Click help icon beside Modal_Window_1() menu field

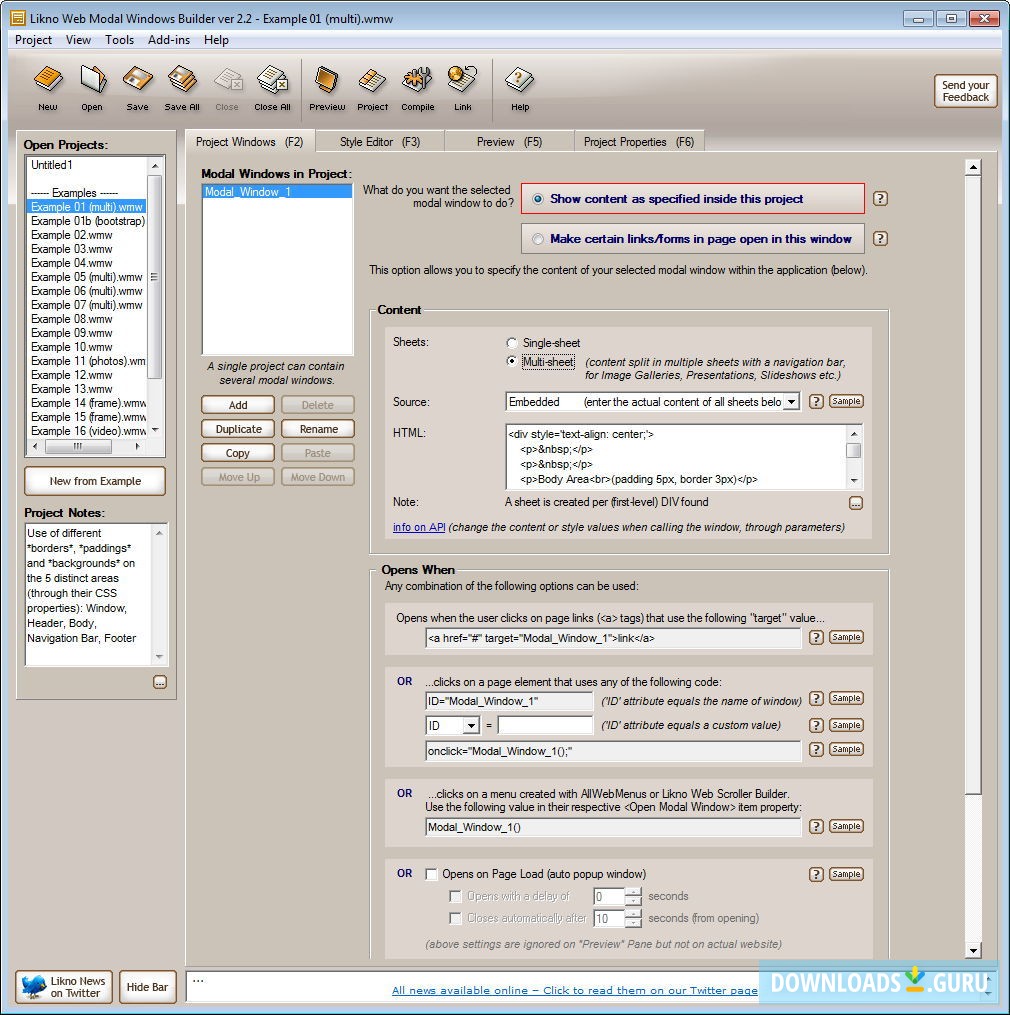pos(816,826)
